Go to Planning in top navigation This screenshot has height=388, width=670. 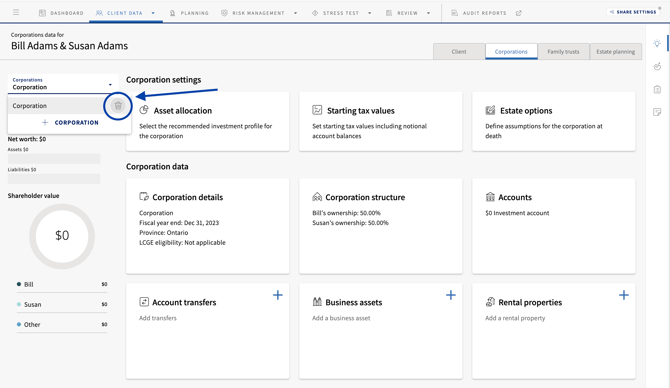[x=189, y=13]
